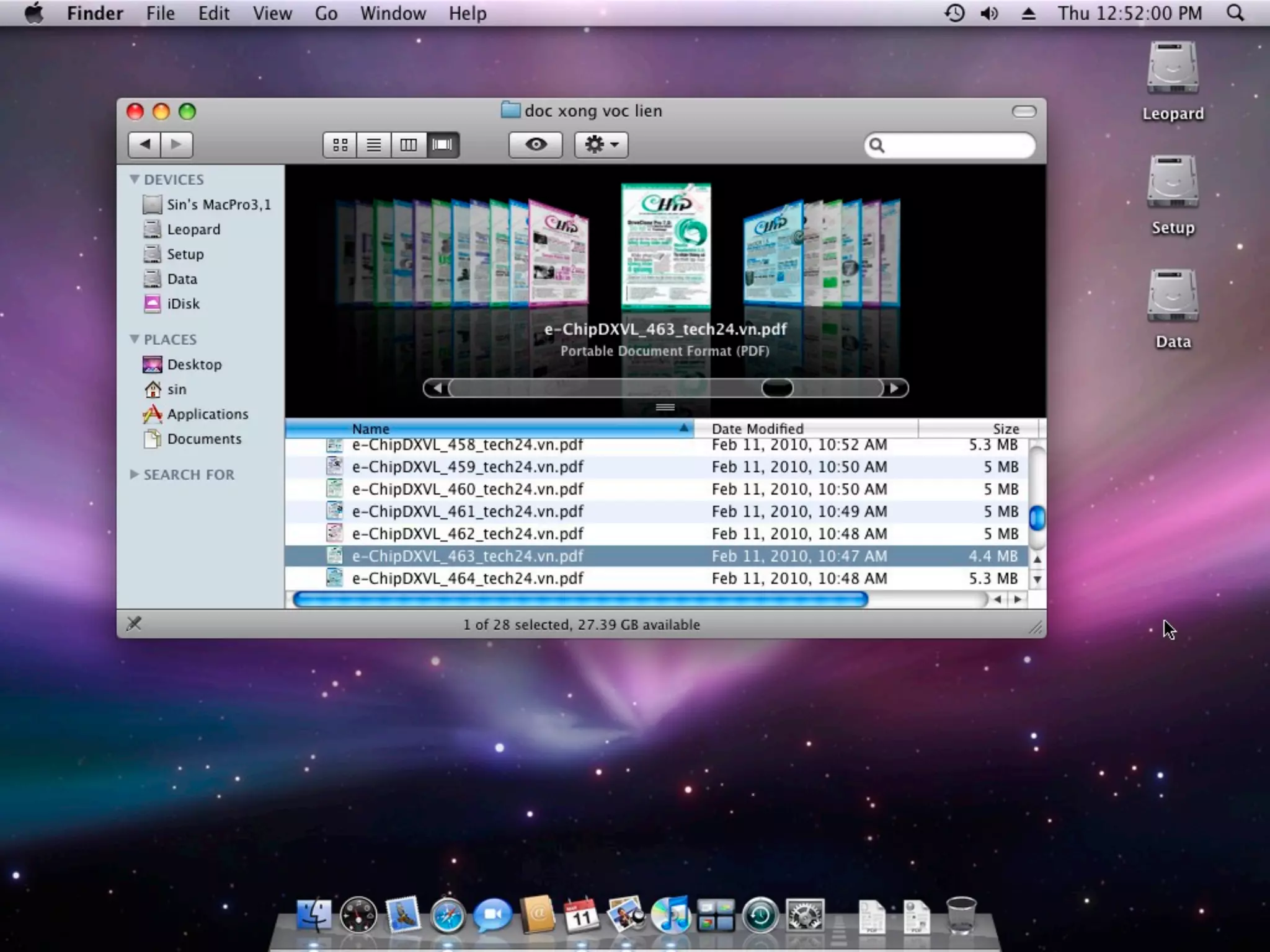Switch Finder to column view
The width and height of the screenshot is (1270, 952).
(408, 145)
